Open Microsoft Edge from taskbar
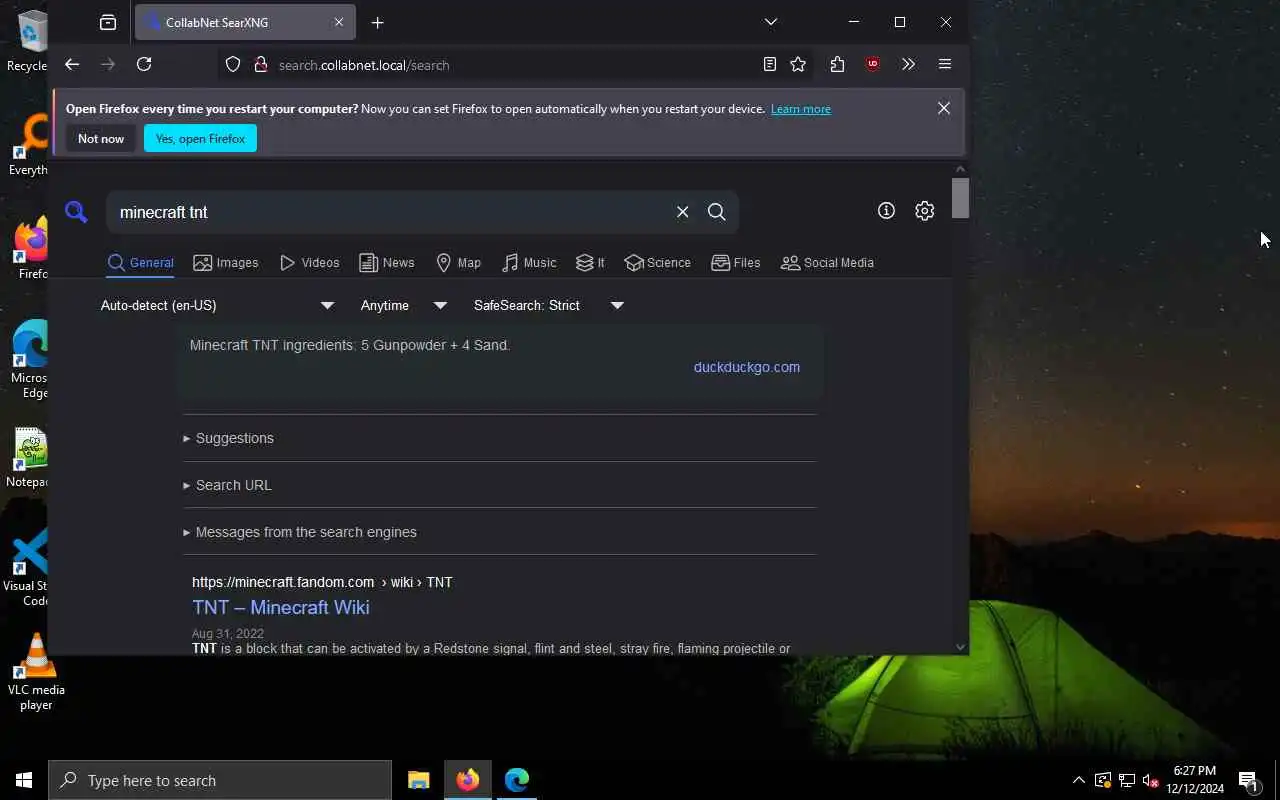 coord(517,780)
